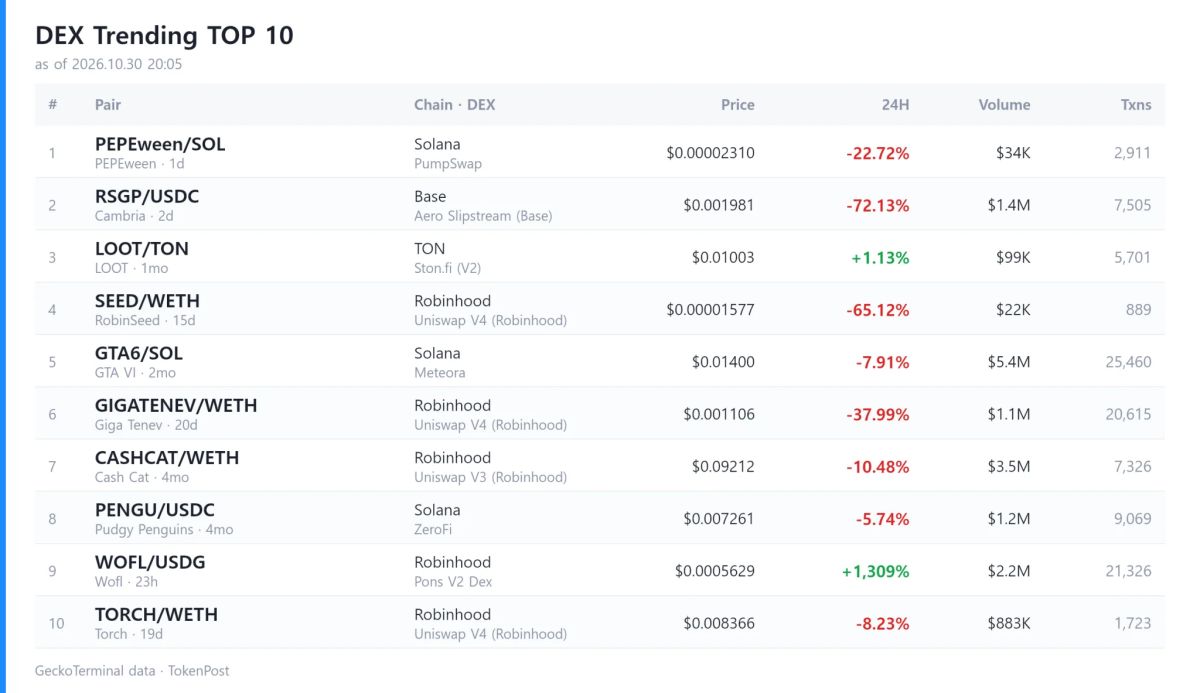Click the $99K volume cell

(1013, 258)
